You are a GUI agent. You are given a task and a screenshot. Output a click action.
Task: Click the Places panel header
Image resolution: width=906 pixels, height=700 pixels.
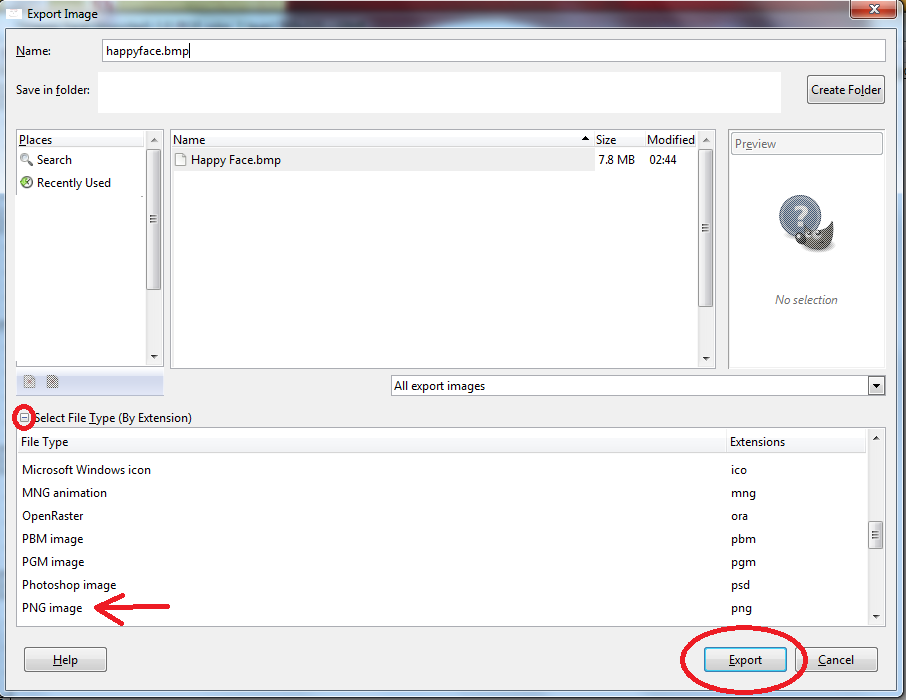80,139
